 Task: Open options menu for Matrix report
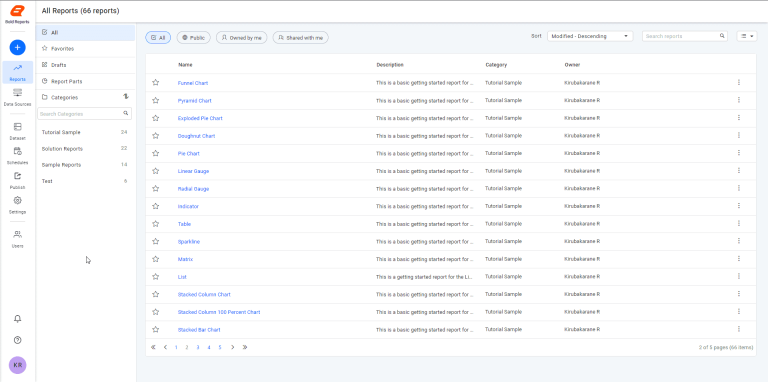click(739, 259)
